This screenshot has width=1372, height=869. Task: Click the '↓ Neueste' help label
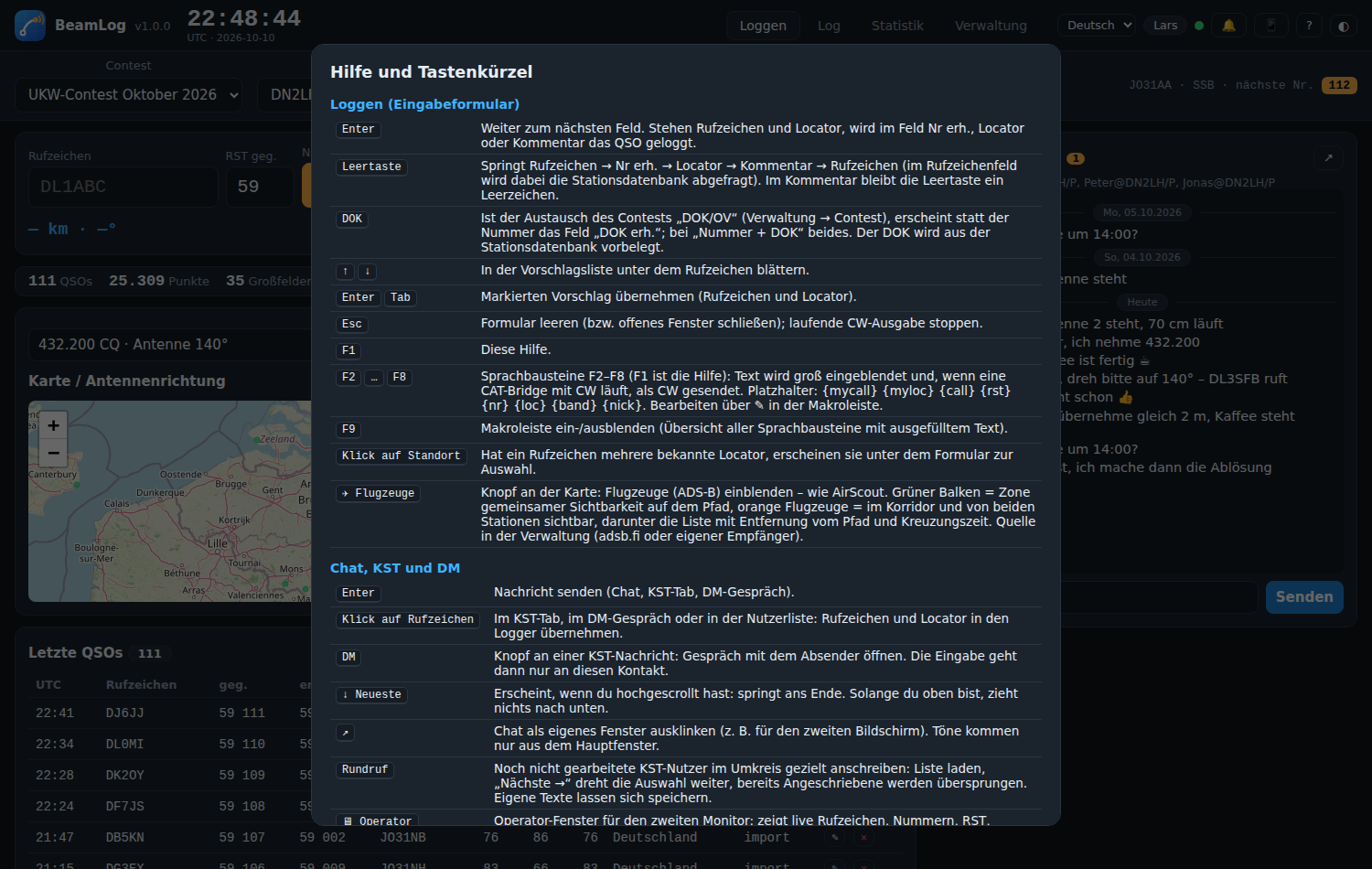[371, 694]
